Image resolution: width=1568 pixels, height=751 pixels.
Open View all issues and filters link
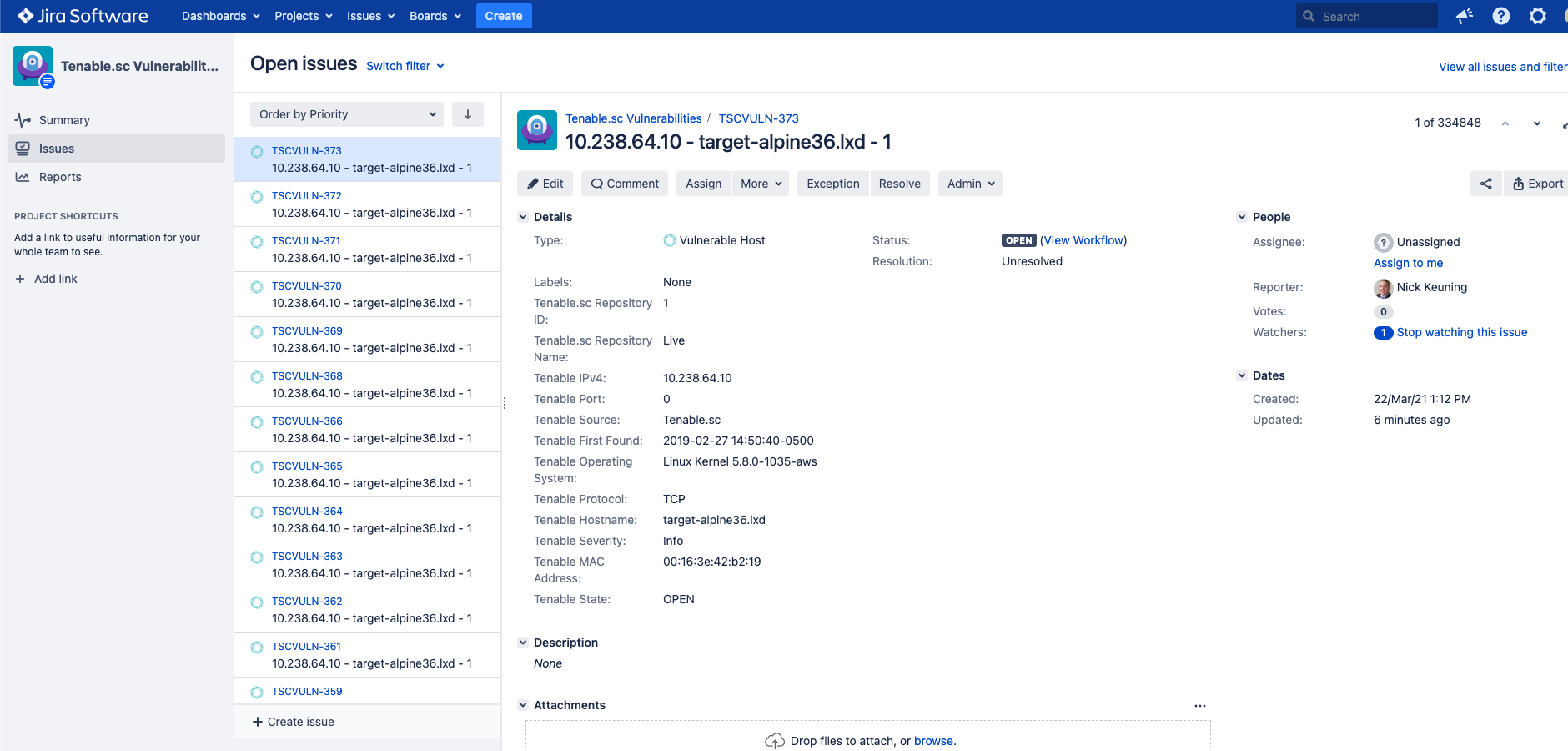click(1503, 67)
